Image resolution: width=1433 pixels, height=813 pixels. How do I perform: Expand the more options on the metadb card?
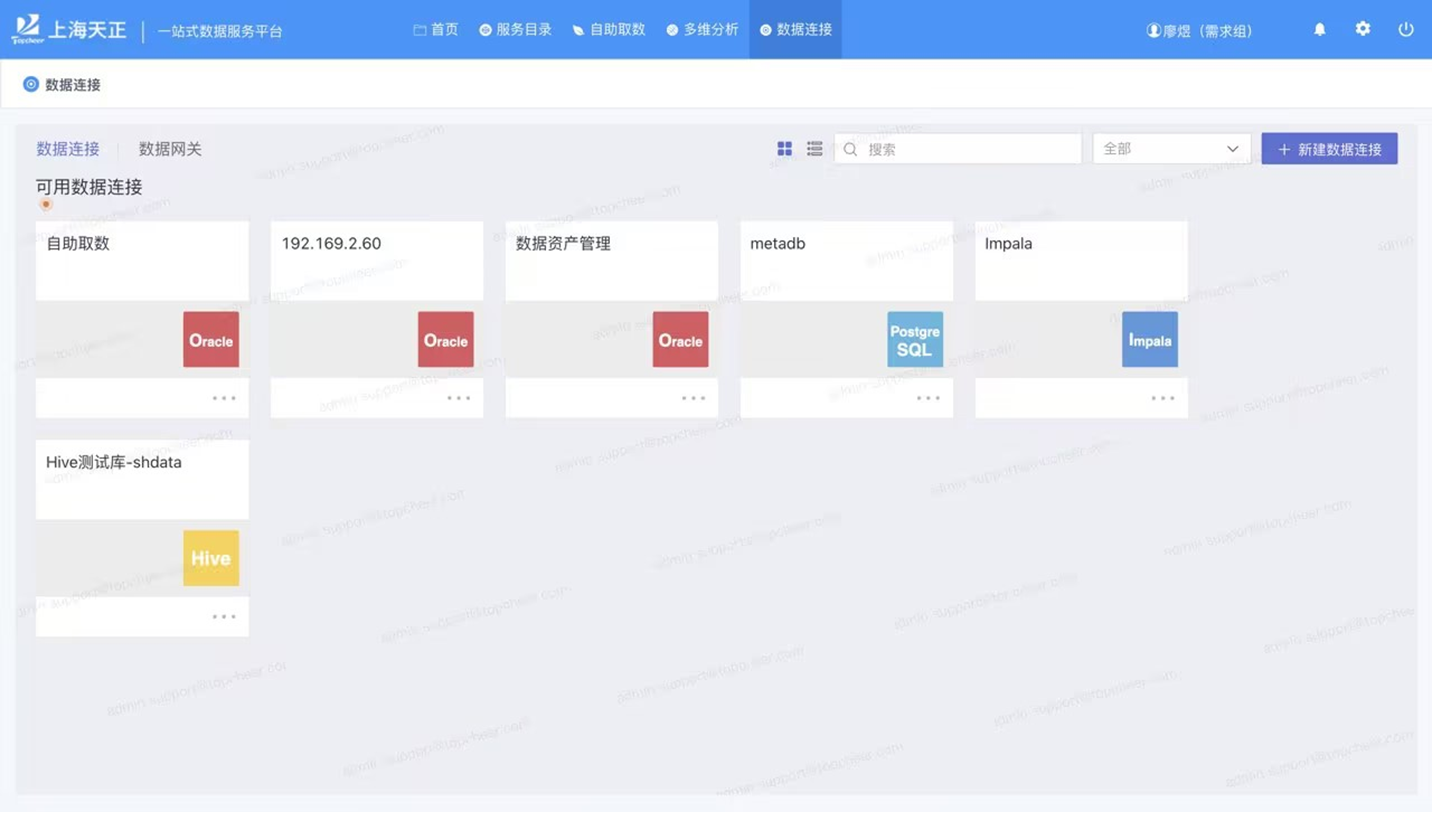tap(927, 397)
